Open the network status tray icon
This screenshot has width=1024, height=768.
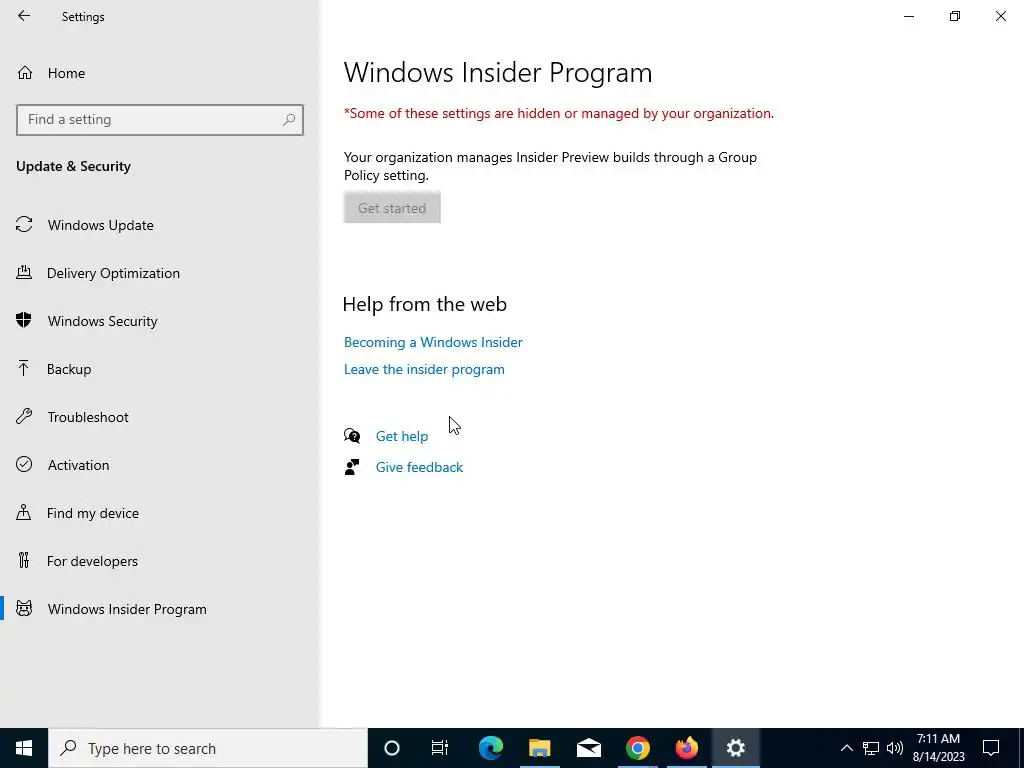871,748
